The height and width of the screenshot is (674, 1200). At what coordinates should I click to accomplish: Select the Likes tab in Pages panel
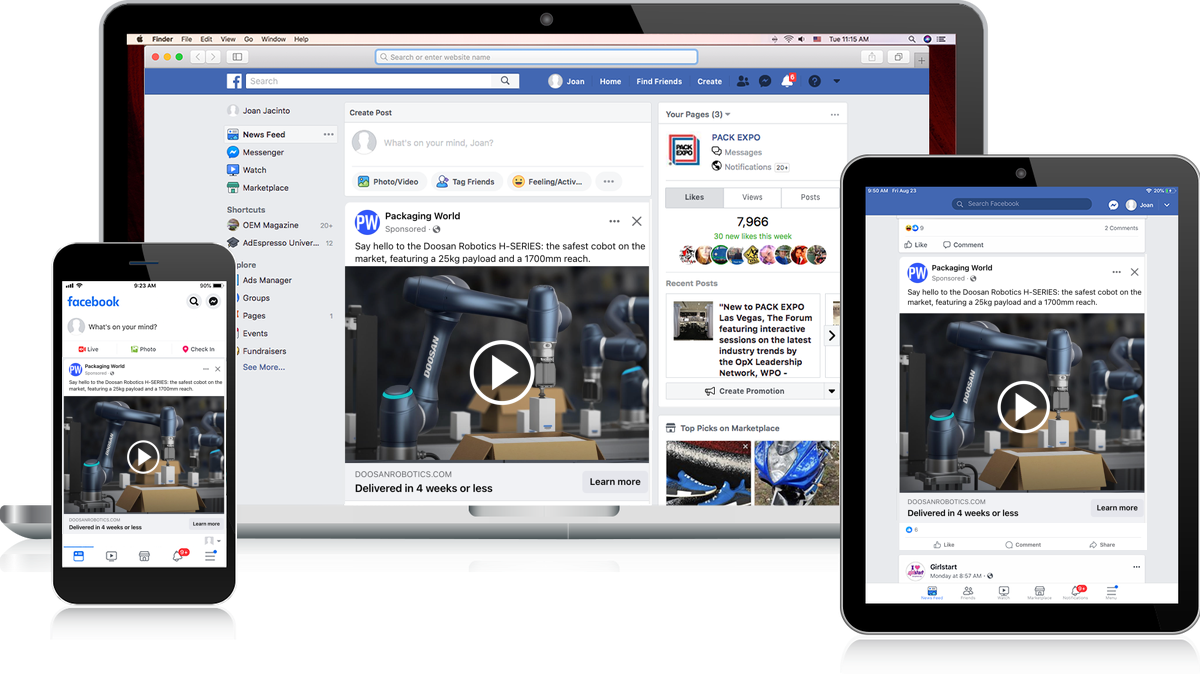pos(694,197)
